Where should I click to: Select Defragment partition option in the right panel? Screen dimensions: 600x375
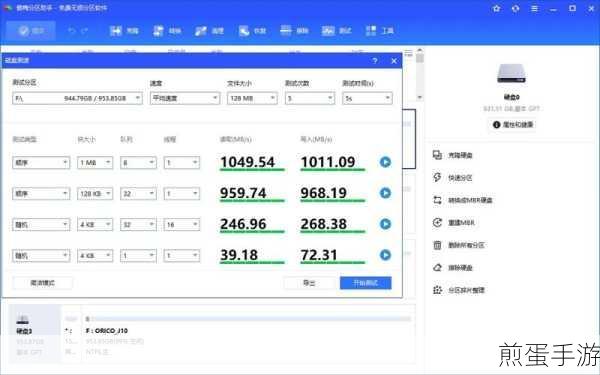click(x=459, y=290)
